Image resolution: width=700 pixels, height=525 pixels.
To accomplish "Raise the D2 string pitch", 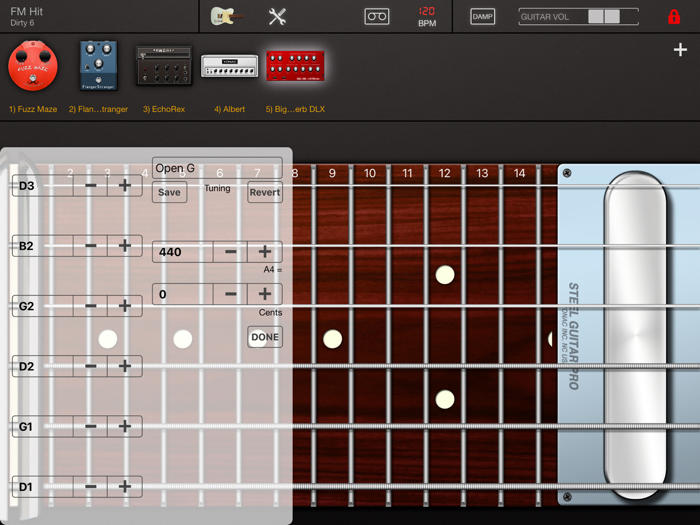I will pyautogui.click(x=125, y=366).
